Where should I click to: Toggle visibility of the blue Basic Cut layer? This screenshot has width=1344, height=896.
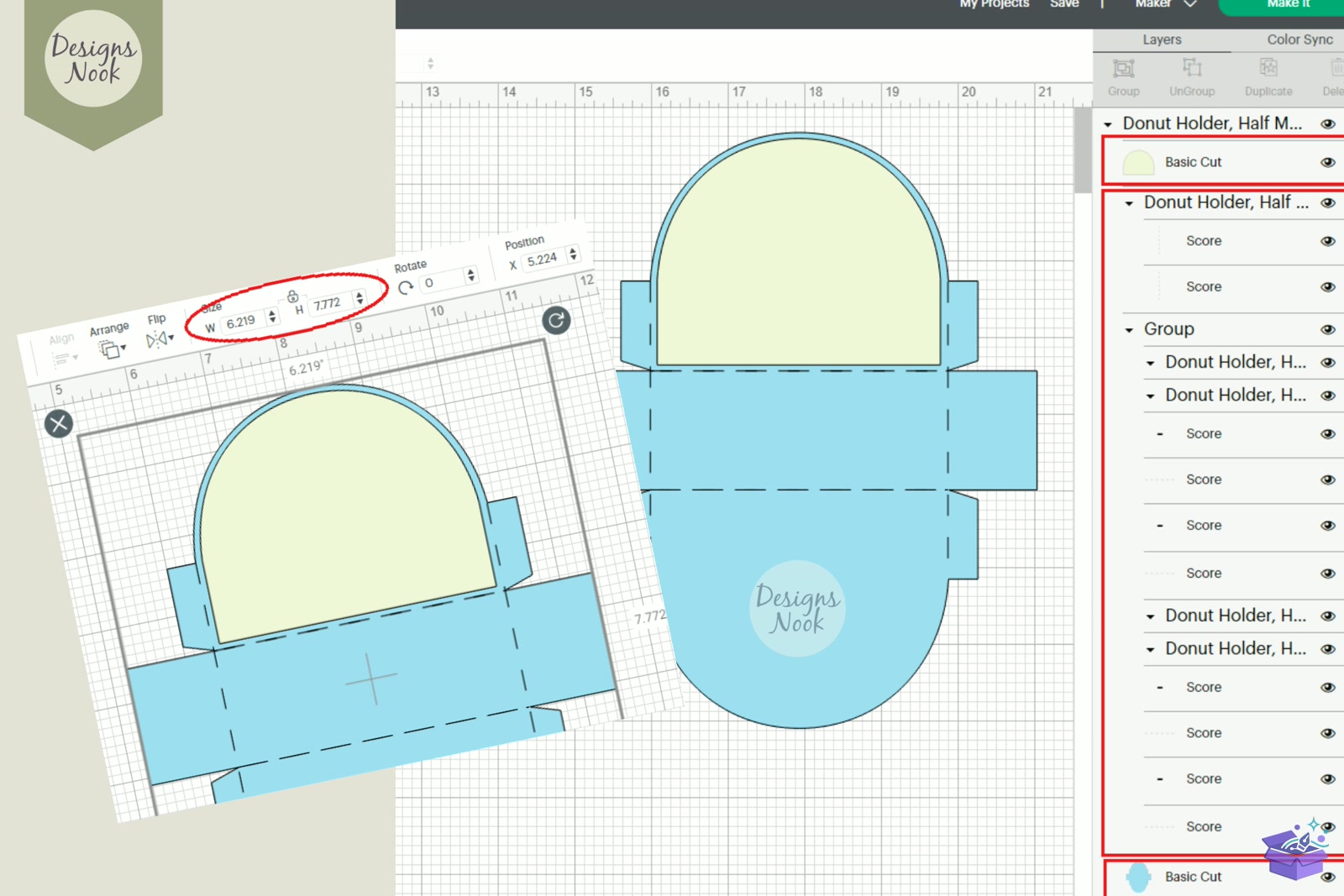[1327, 877]
